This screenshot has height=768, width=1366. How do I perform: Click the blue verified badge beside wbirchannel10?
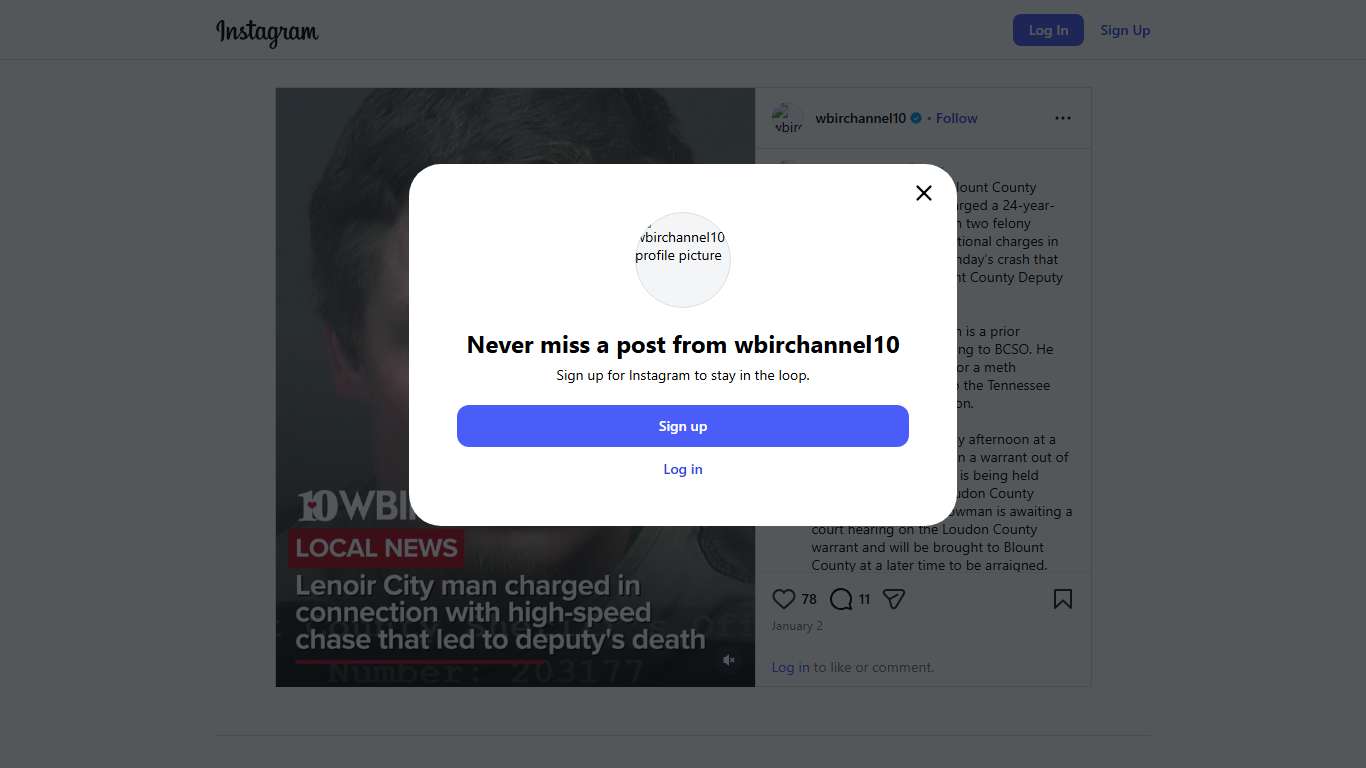[x=916, y=118]
